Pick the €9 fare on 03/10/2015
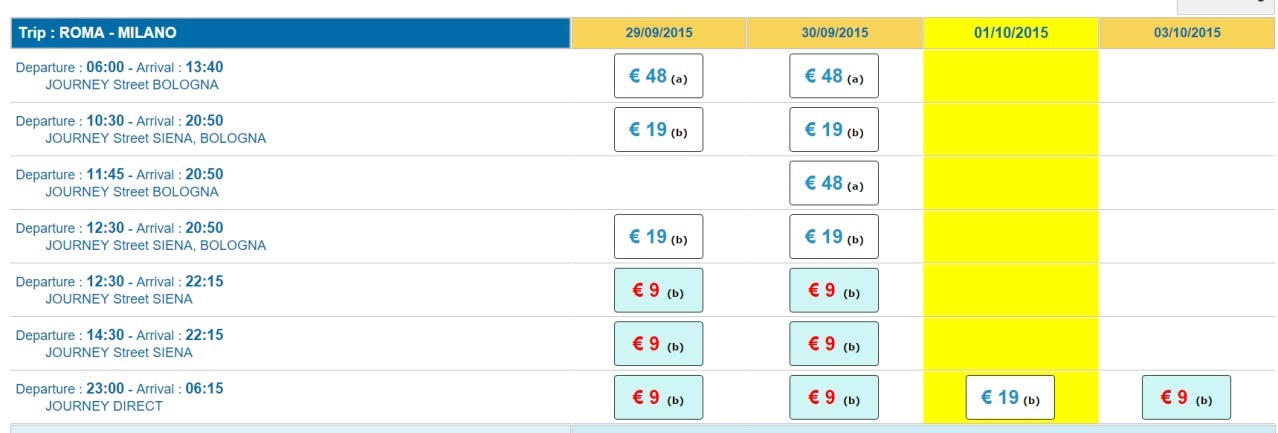The width and height of the screenshot is (1278, 433). click(1186, 398)
